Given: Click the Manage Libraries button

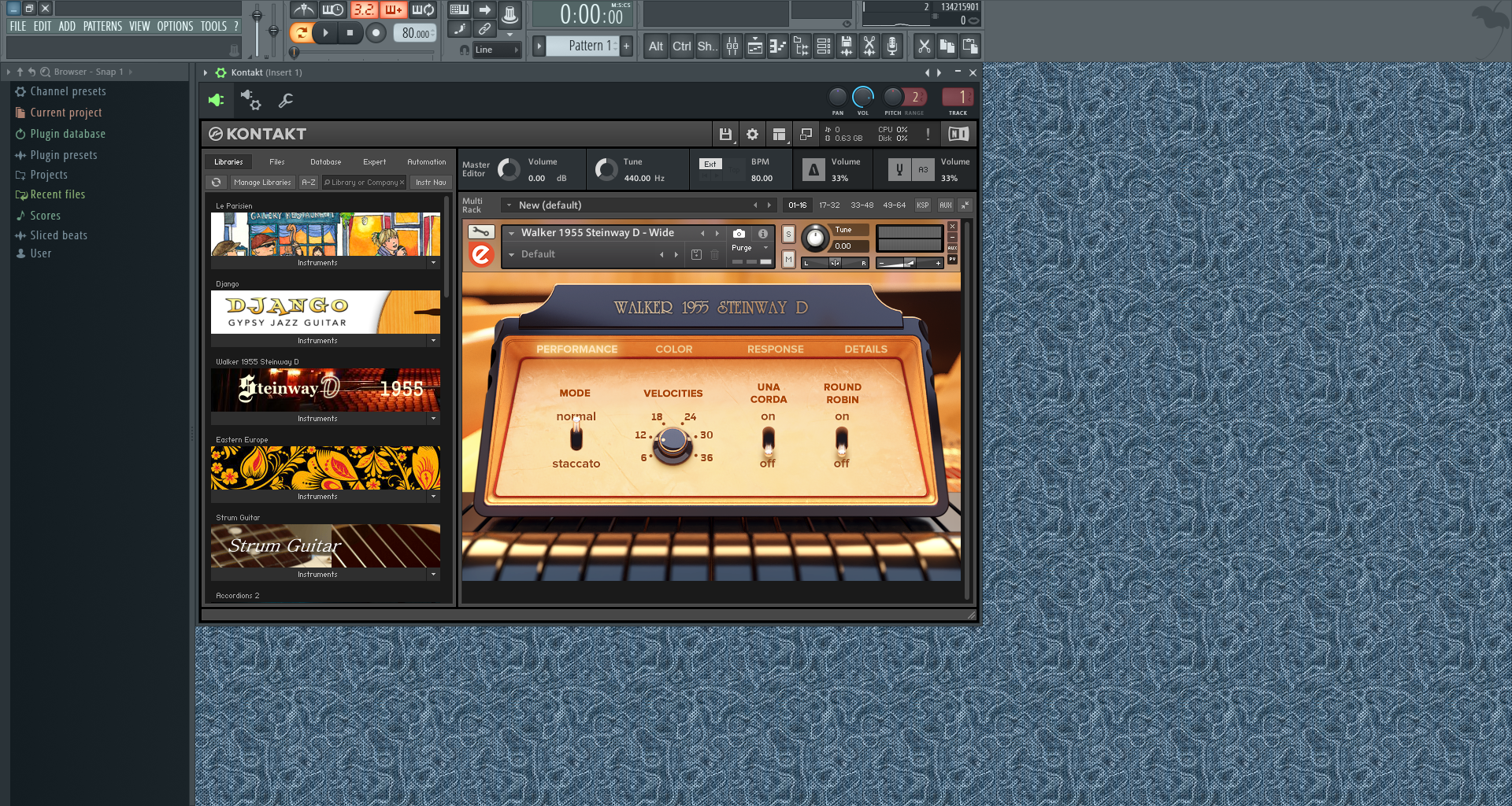Looking at the screenshot, I should [262, 183].
